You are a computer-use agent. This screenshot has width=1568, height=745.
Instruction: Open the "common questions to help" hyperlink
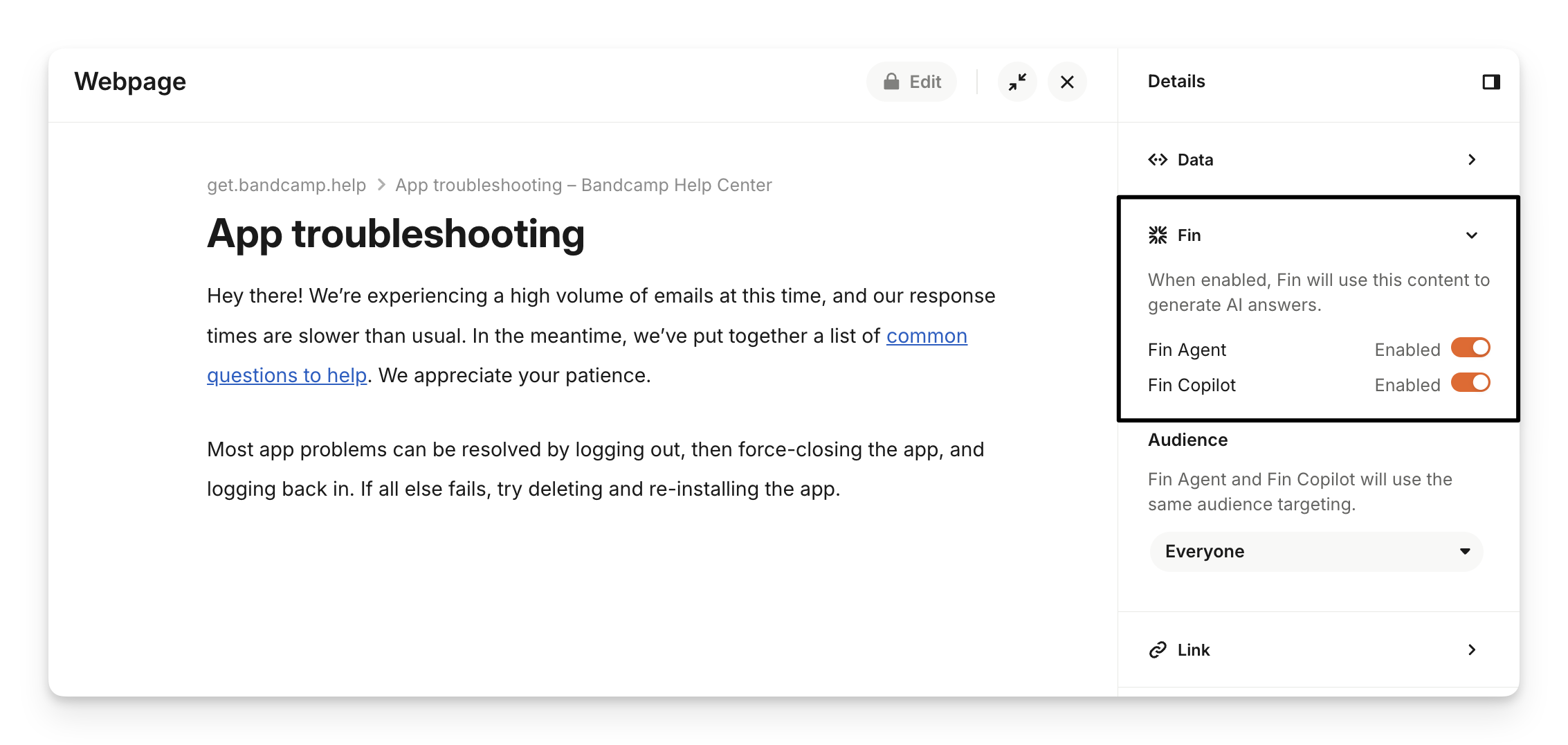pyautogui.click(x=926, y=336)
